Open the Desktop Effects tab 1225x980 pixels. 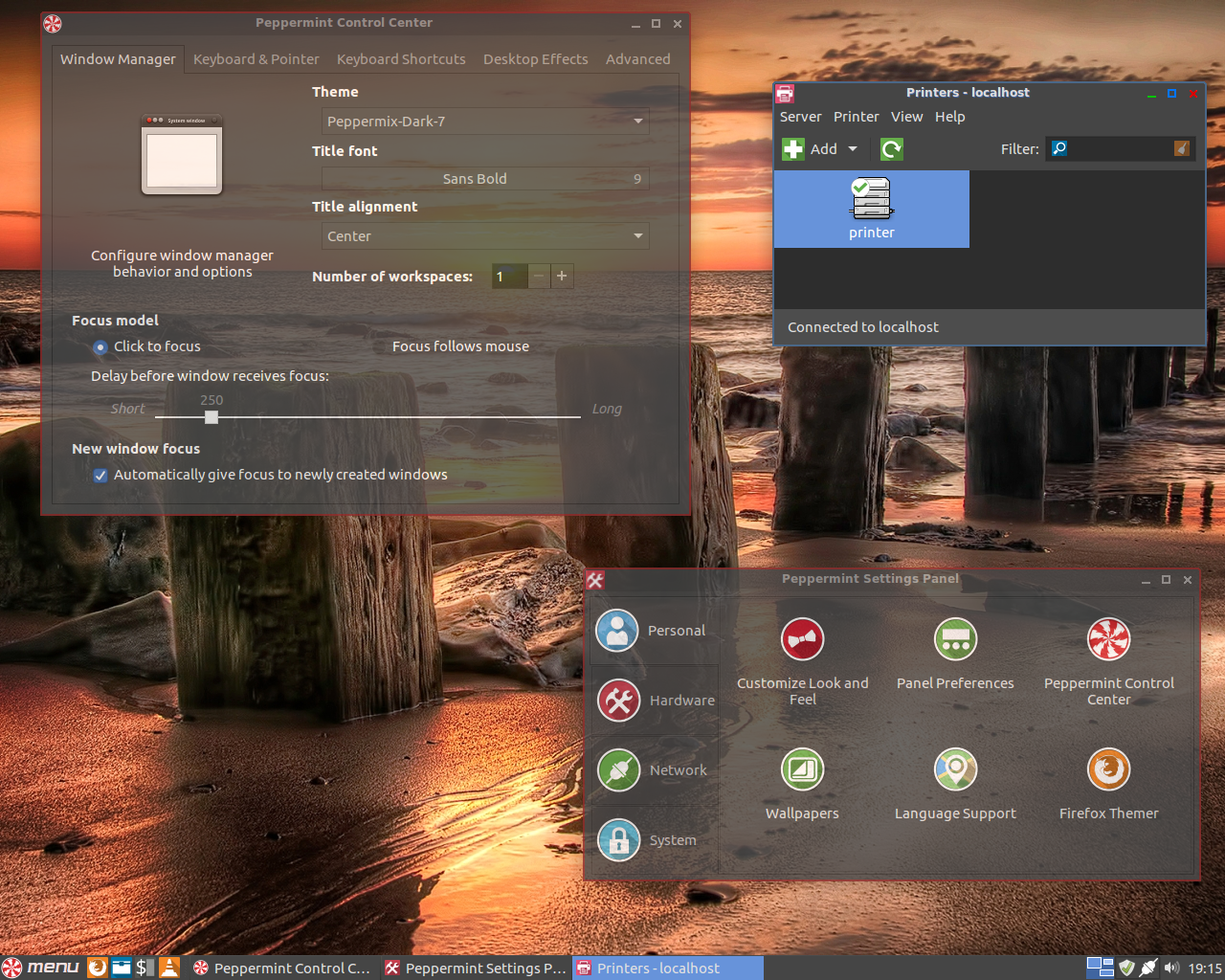[x=536, y=59]
